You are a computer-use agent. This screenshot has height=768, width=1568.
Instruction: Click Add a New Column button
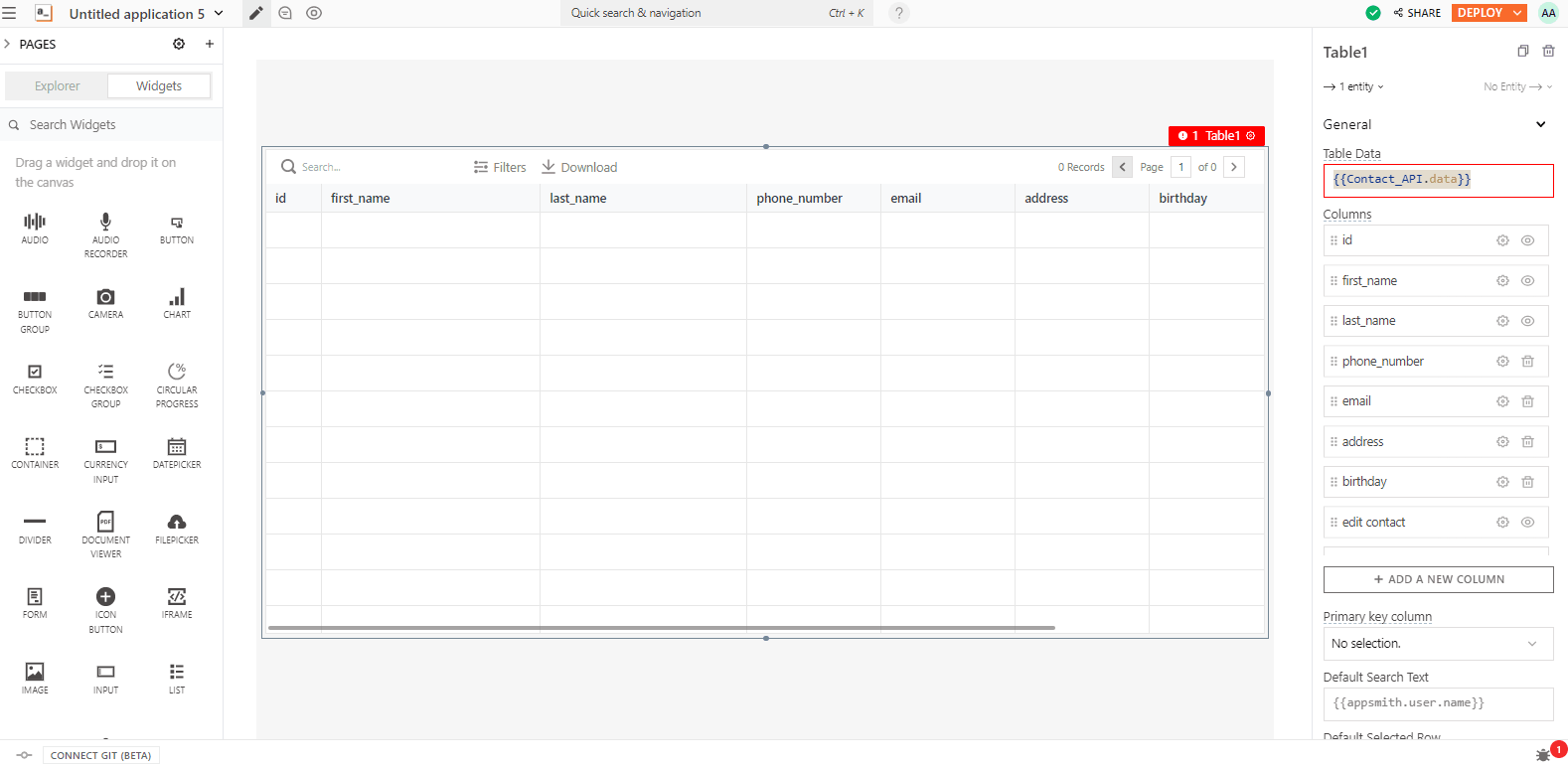click(x=1438, y=579)
